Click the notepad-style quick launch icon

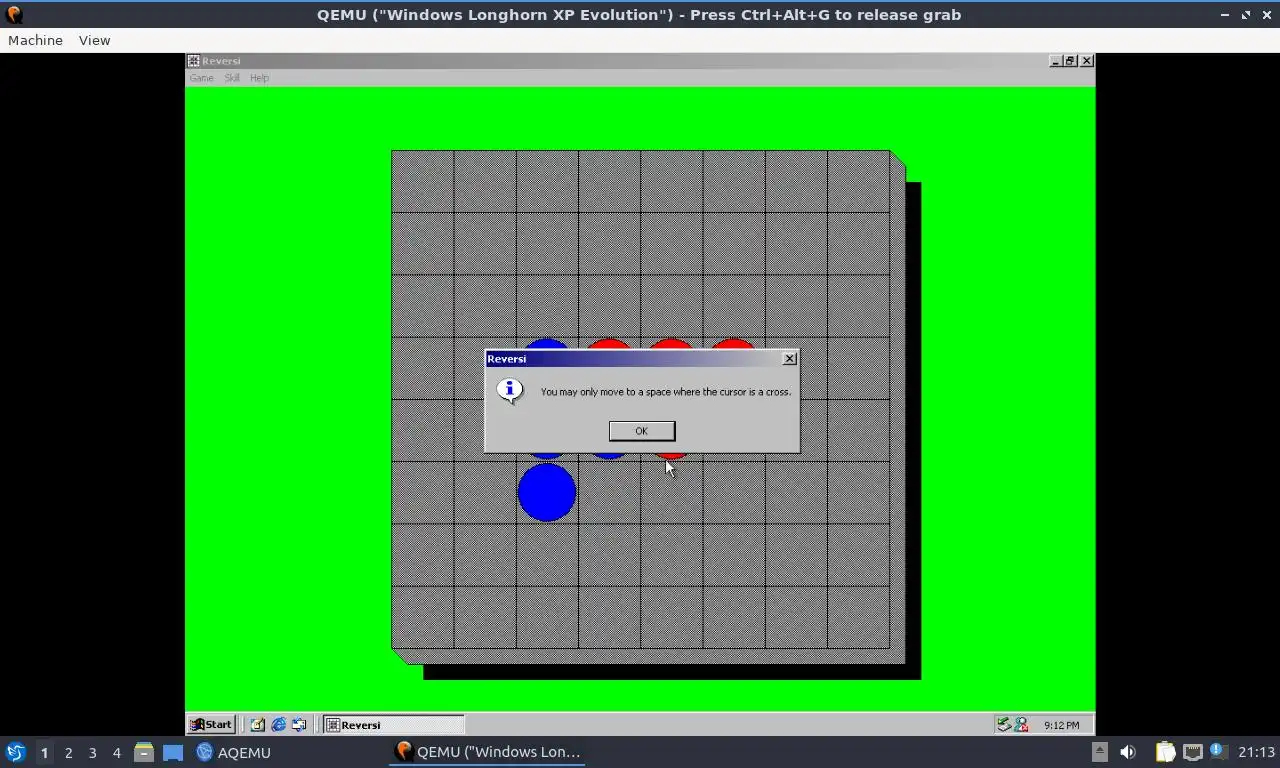click(258, 725)
